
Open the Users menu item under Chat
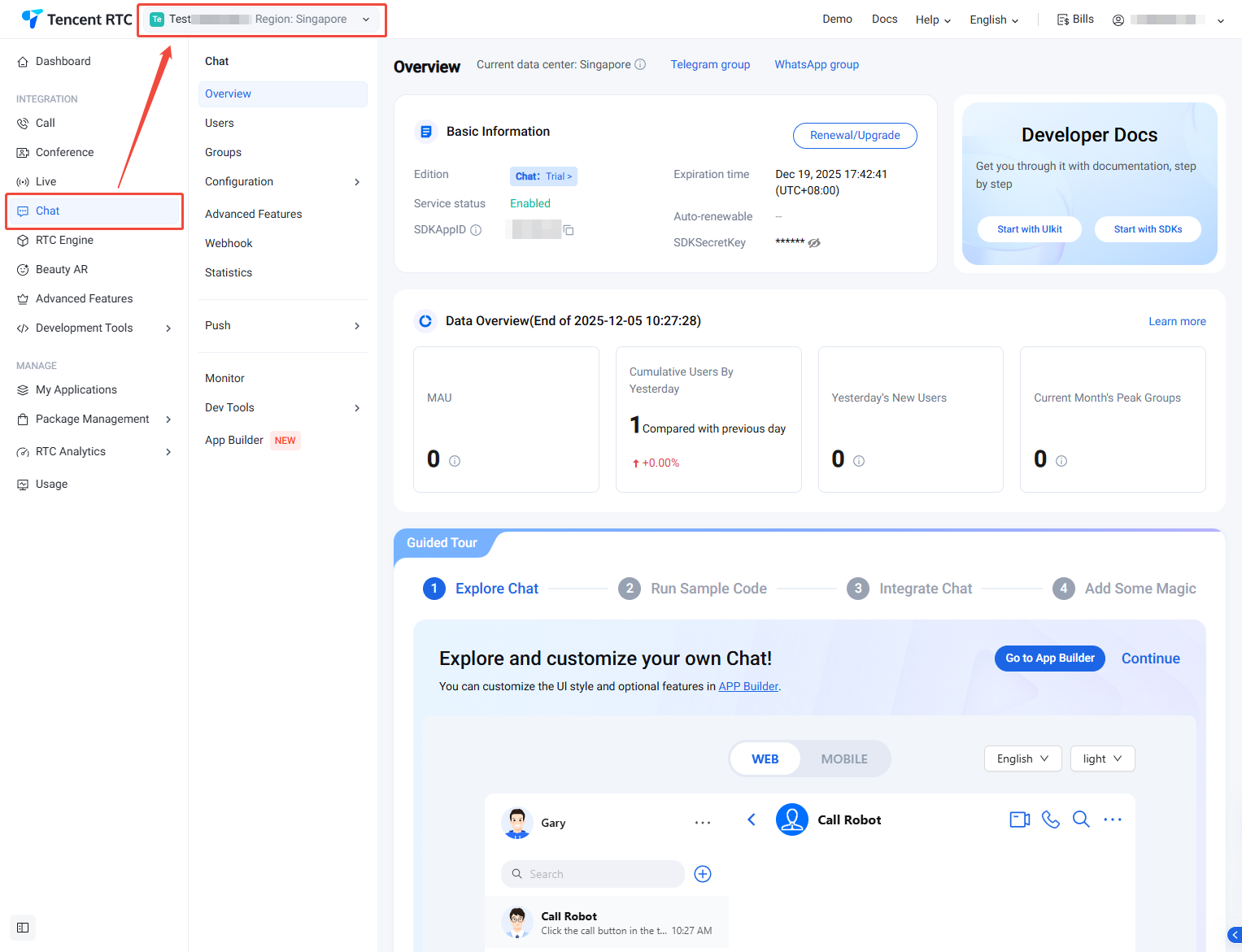(220, 124)
